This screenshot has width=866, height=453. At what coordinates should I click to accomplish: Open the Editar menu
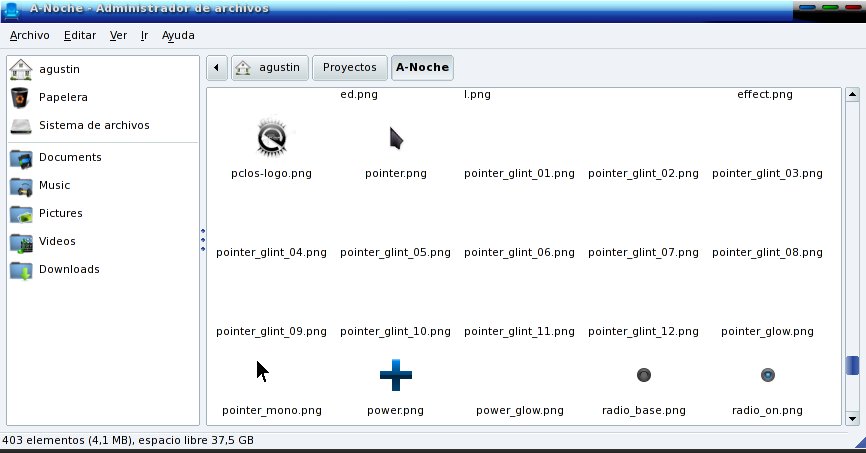point(79,35)
